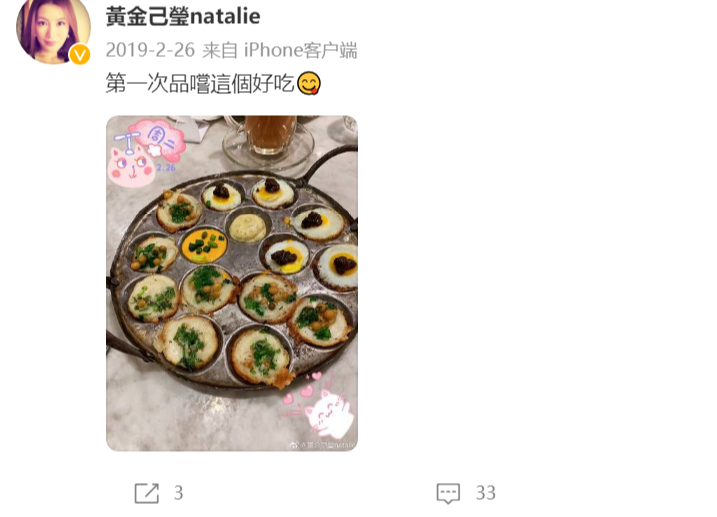Click the 来自 text before iPhone
717x517 pixels.
[x=220, y=50]
